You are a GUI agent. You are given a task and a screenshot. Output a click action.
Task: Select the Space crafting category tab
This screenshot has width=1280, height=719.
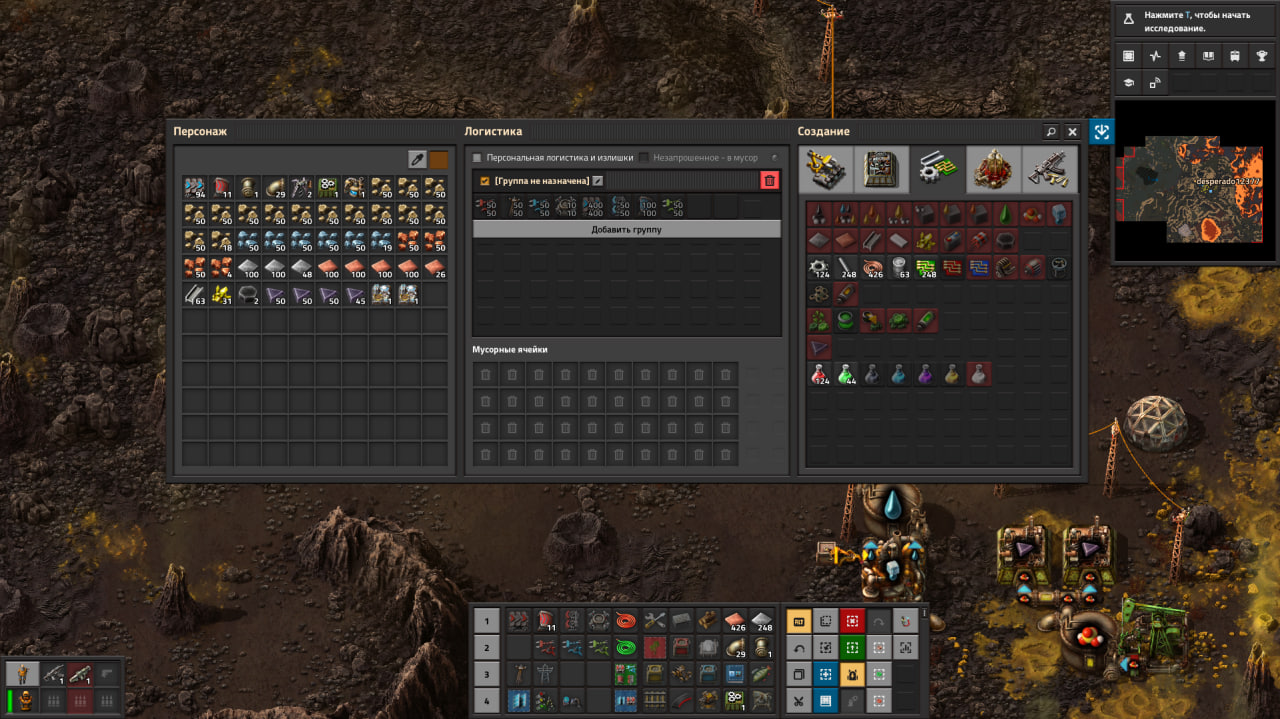[994, 169]
